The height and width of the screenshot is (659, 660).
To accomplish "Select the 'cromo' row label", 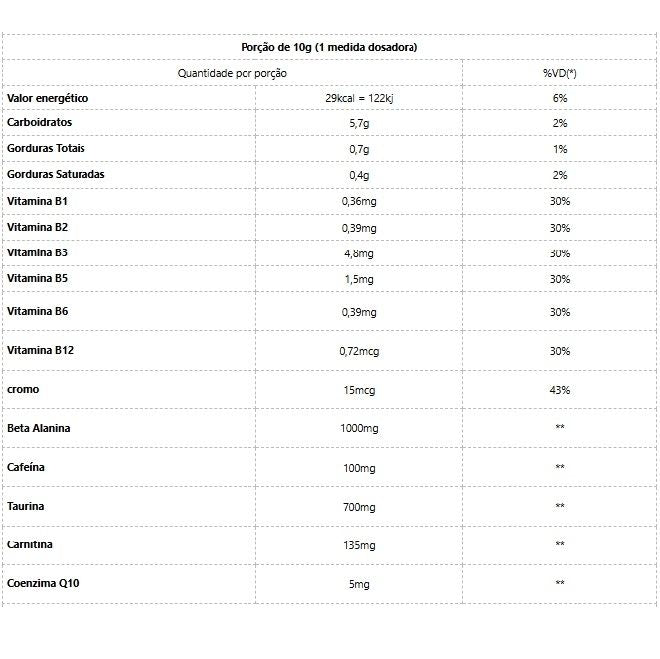I will tap(23, 389).
